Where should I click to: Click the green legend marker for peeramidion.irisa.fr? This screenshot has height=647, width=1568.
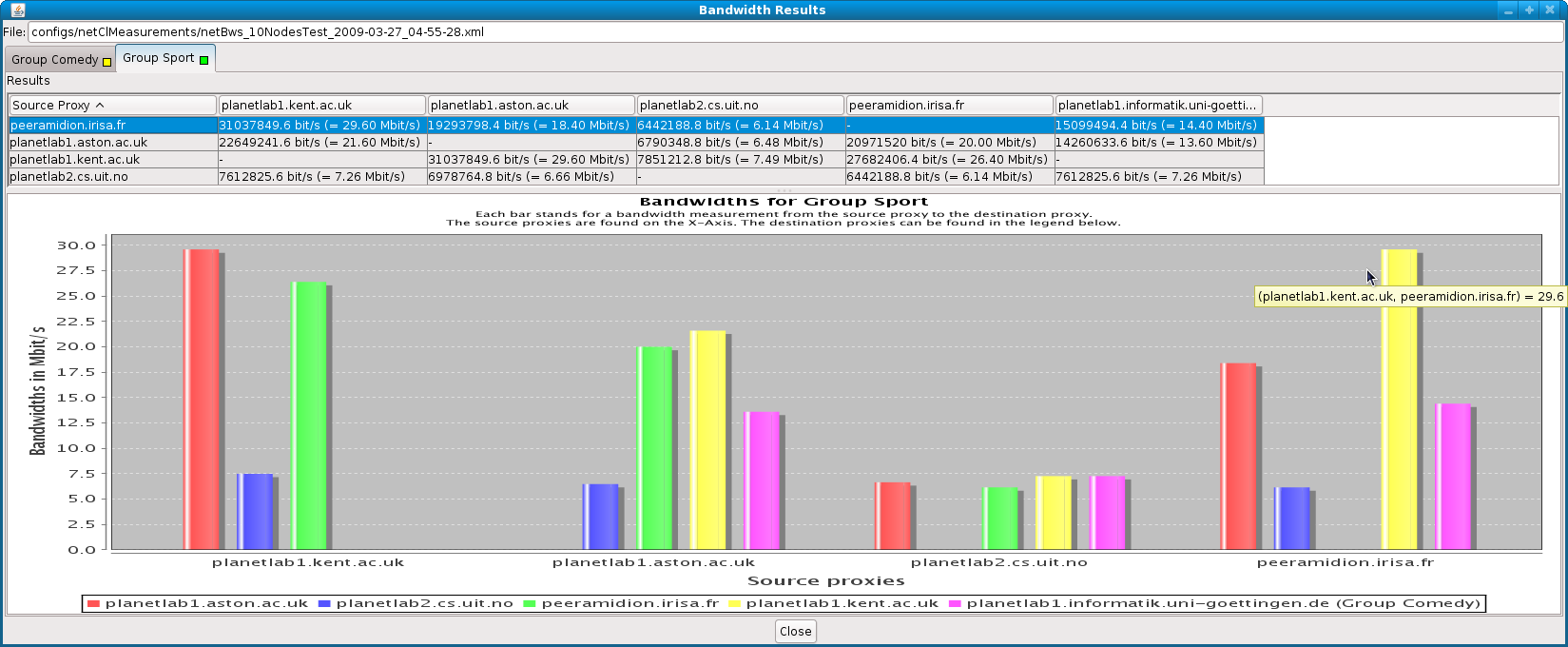pos(530,603)
